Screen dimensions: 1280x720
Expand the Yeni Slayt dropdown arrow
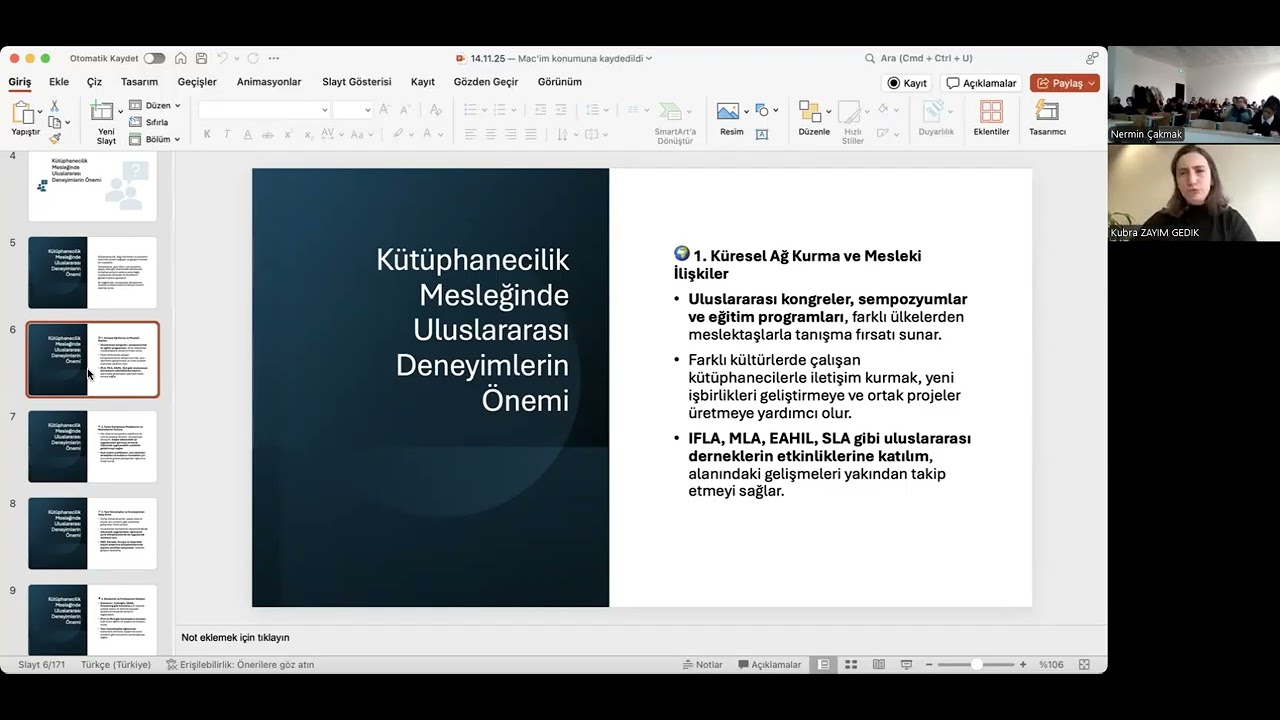[x=121, y=111]
